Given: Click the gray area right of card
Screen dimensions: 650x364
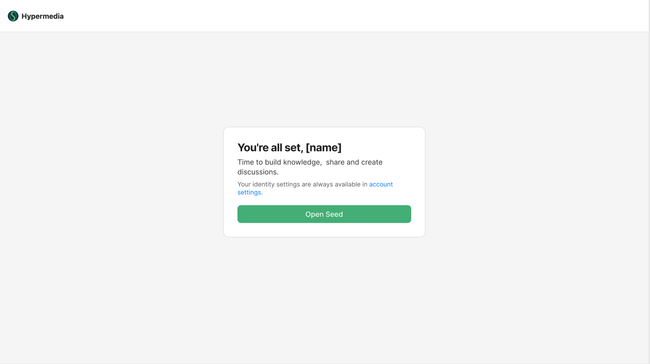Looking at the screenshot, I should click(x=536, y=182).
